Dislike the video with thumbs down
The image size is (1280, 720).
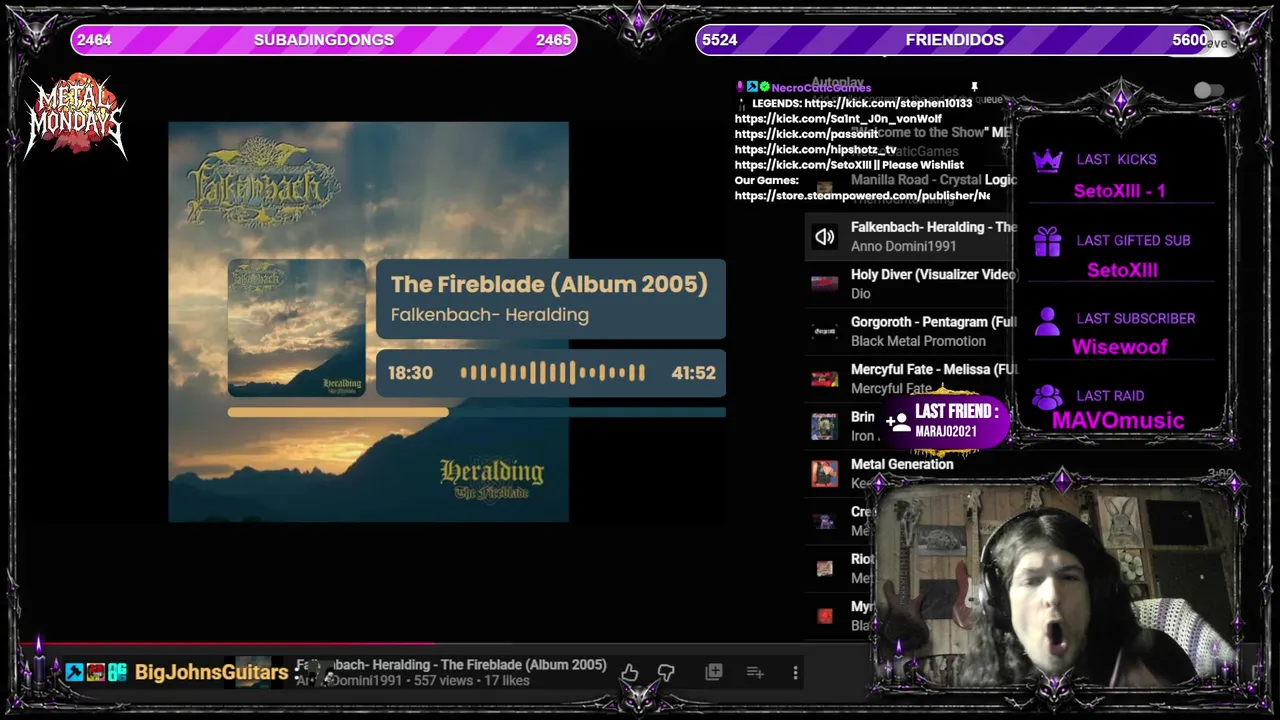click(x=666, y=673)
